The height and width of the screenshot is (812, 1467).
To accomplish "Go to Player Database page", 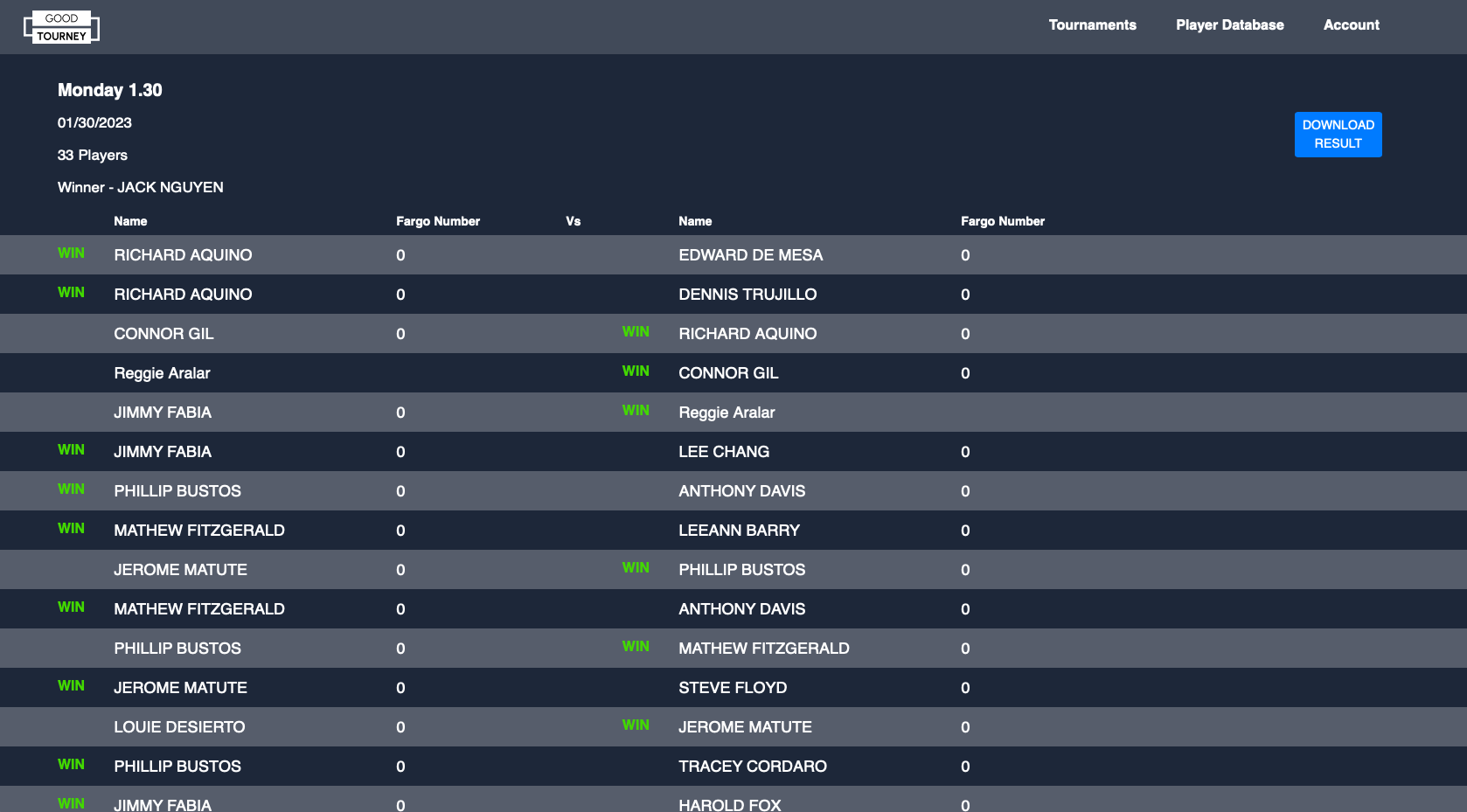I will [1229, 25].
